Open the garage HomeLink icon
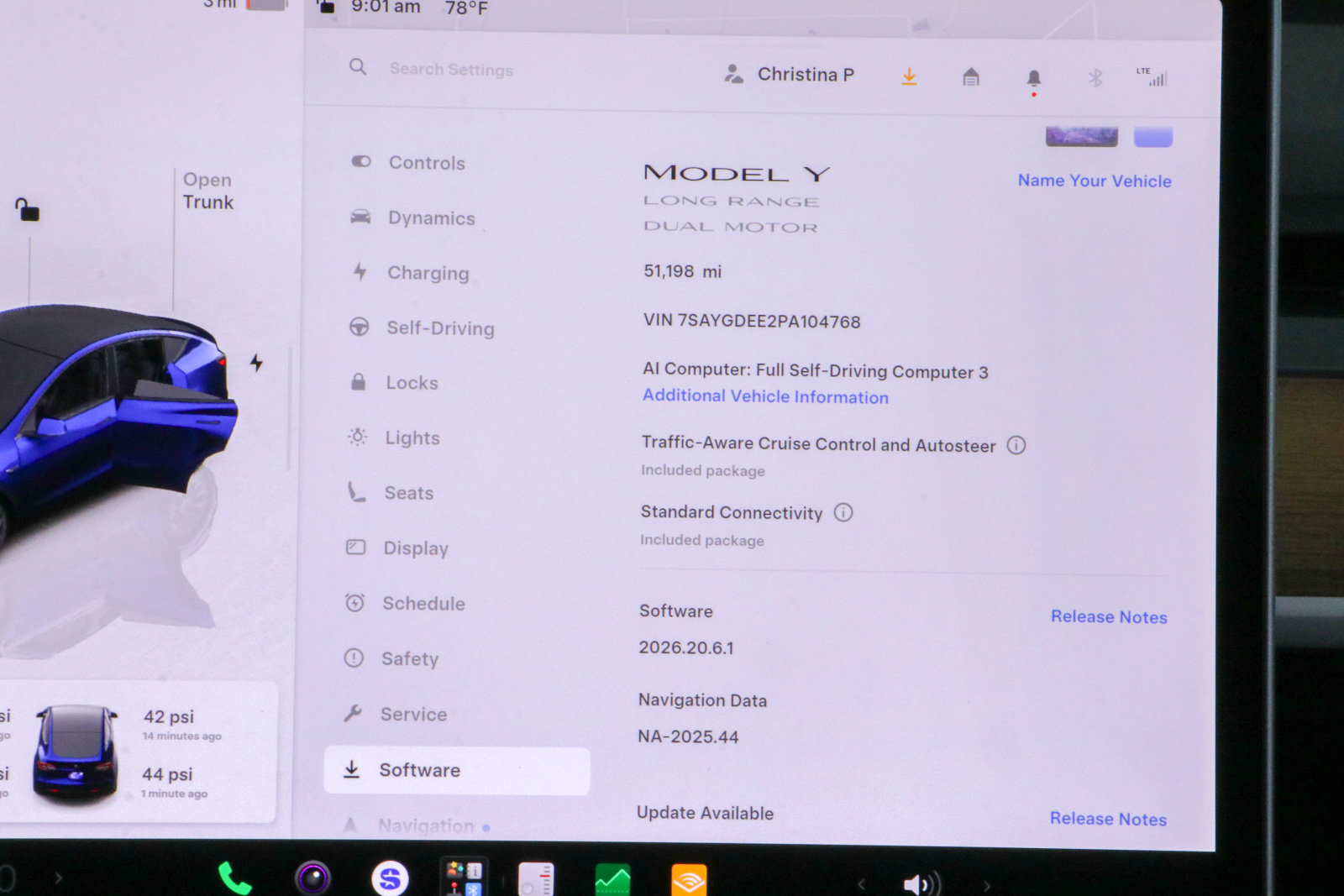Image resolution: width=1344 pixels, height=896 pixels. pyautogui.click(x=971, y=77)
